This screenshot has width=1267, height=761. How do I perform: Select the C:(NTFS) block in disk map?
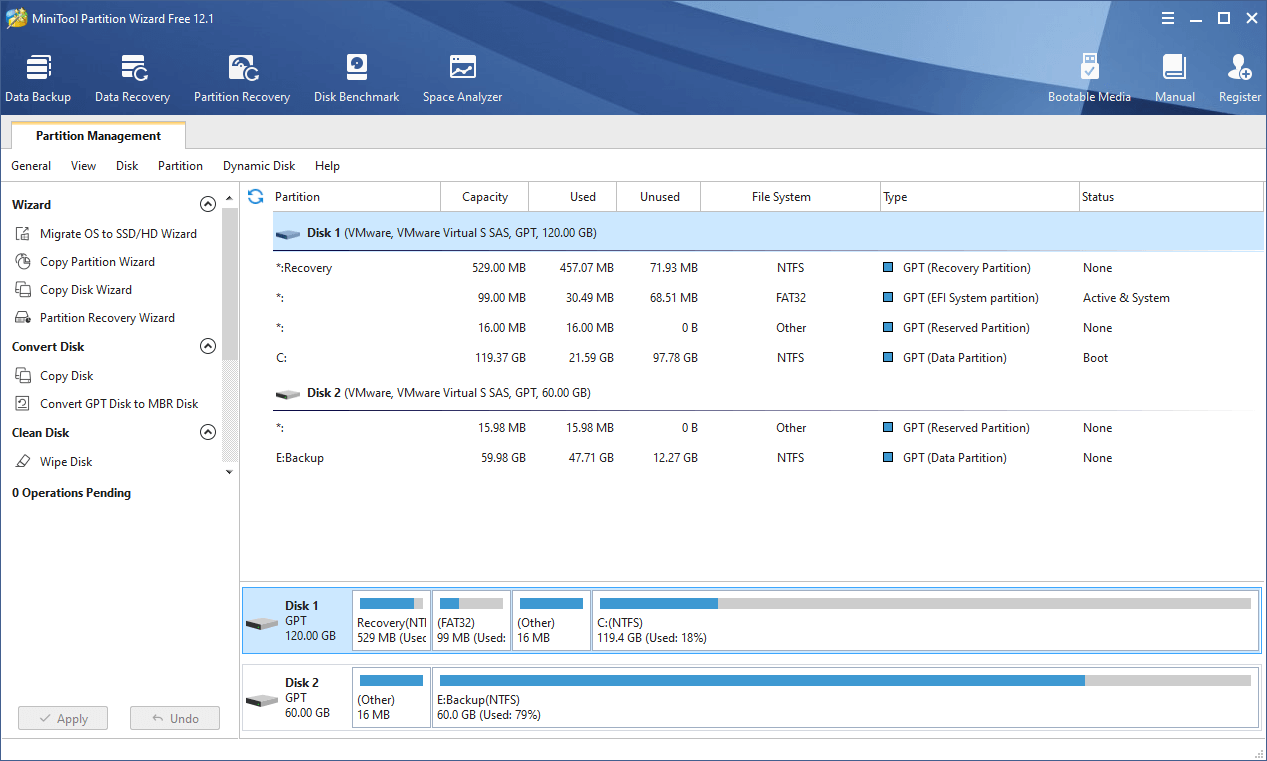click(x=924, y=620)
